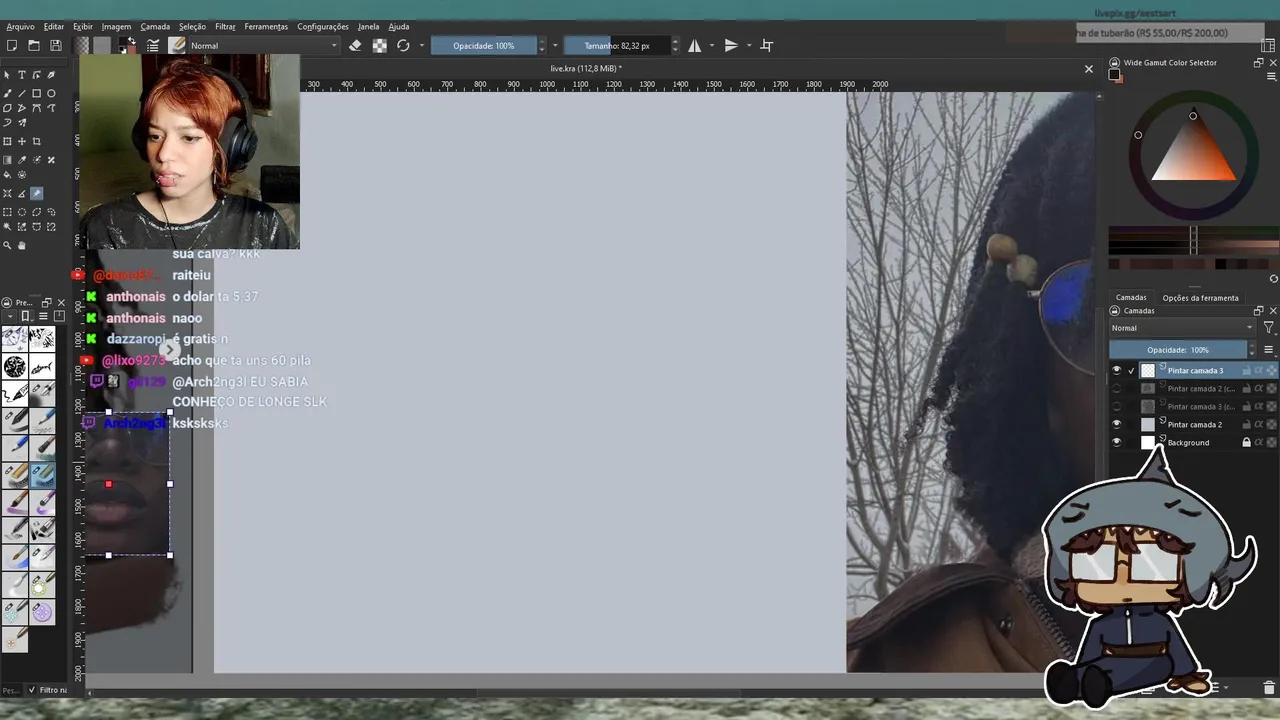Image resolution: width=1280 pixels, height=720 pixels.
Task: Open dropdown arrow beside mirror tools
Action: (x=712, y=45)
